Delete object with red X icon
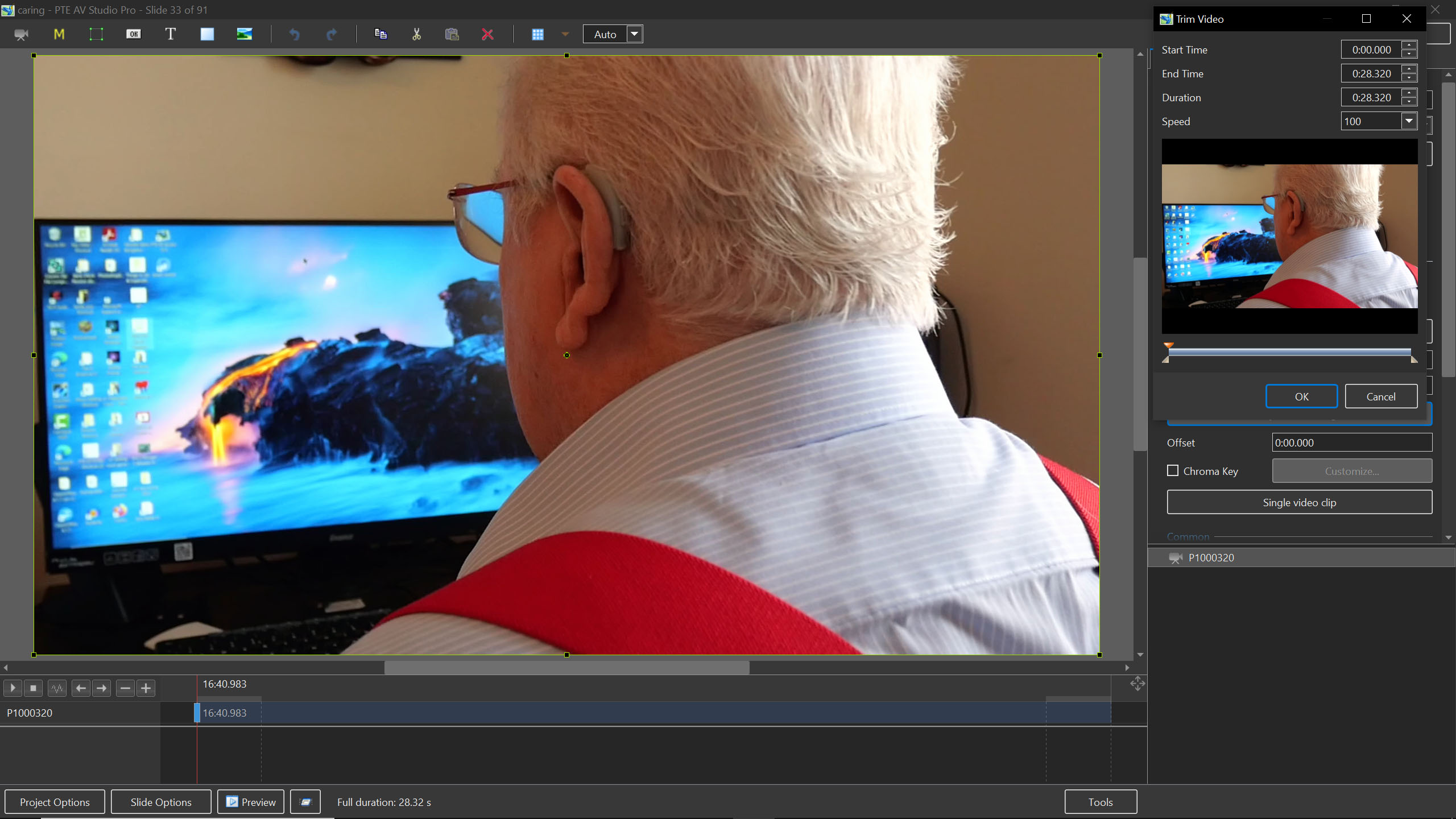Screen dimensions: 1456x819 point(487,34)
